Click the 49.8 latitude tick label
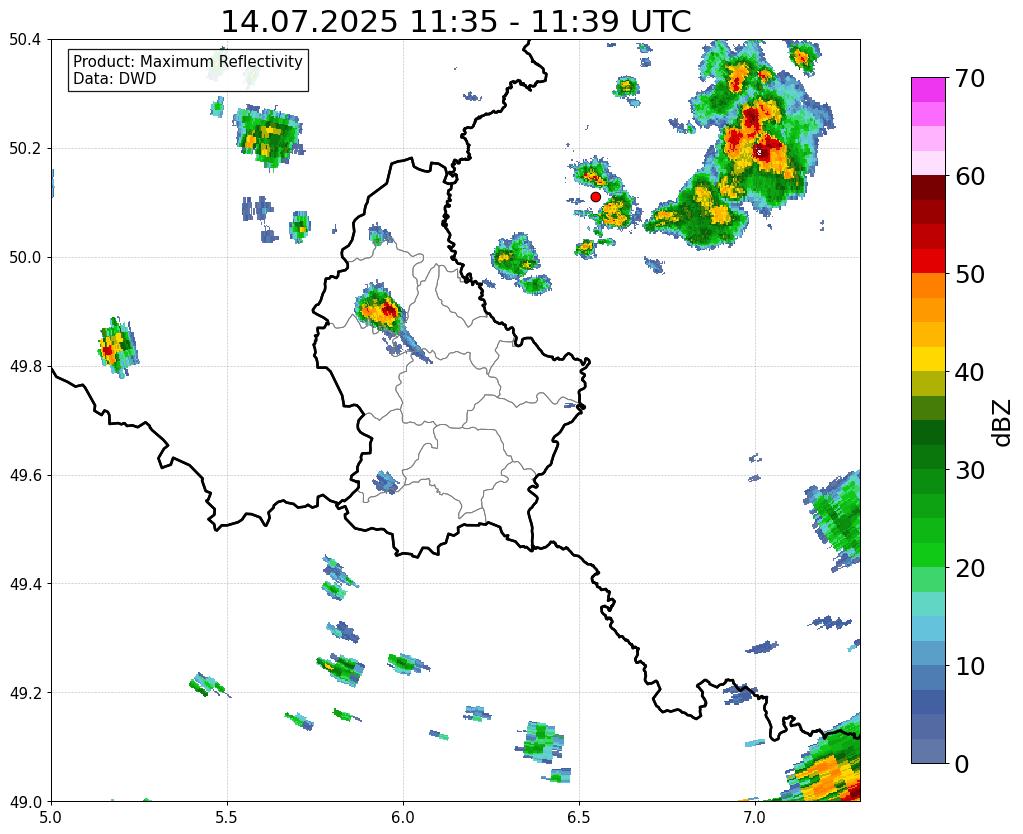 point(25,367)
